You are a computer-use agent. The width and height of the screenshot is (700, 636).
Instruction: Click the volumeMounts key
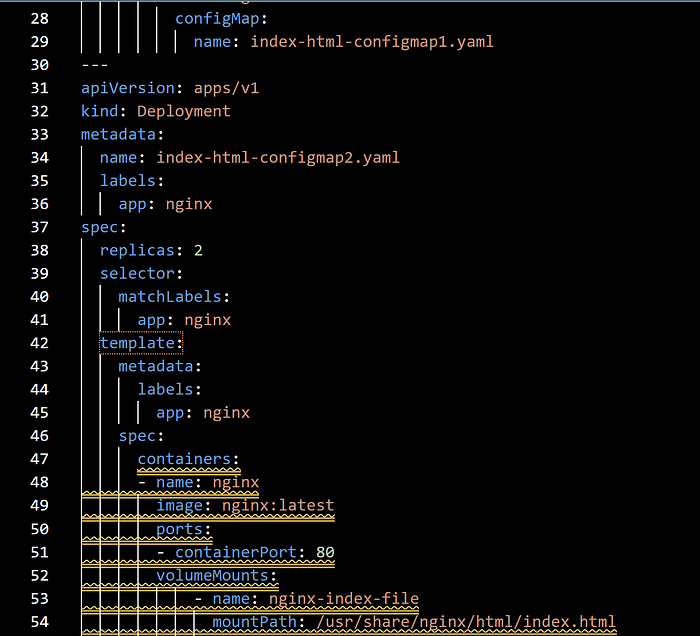(x=212, y=576)
